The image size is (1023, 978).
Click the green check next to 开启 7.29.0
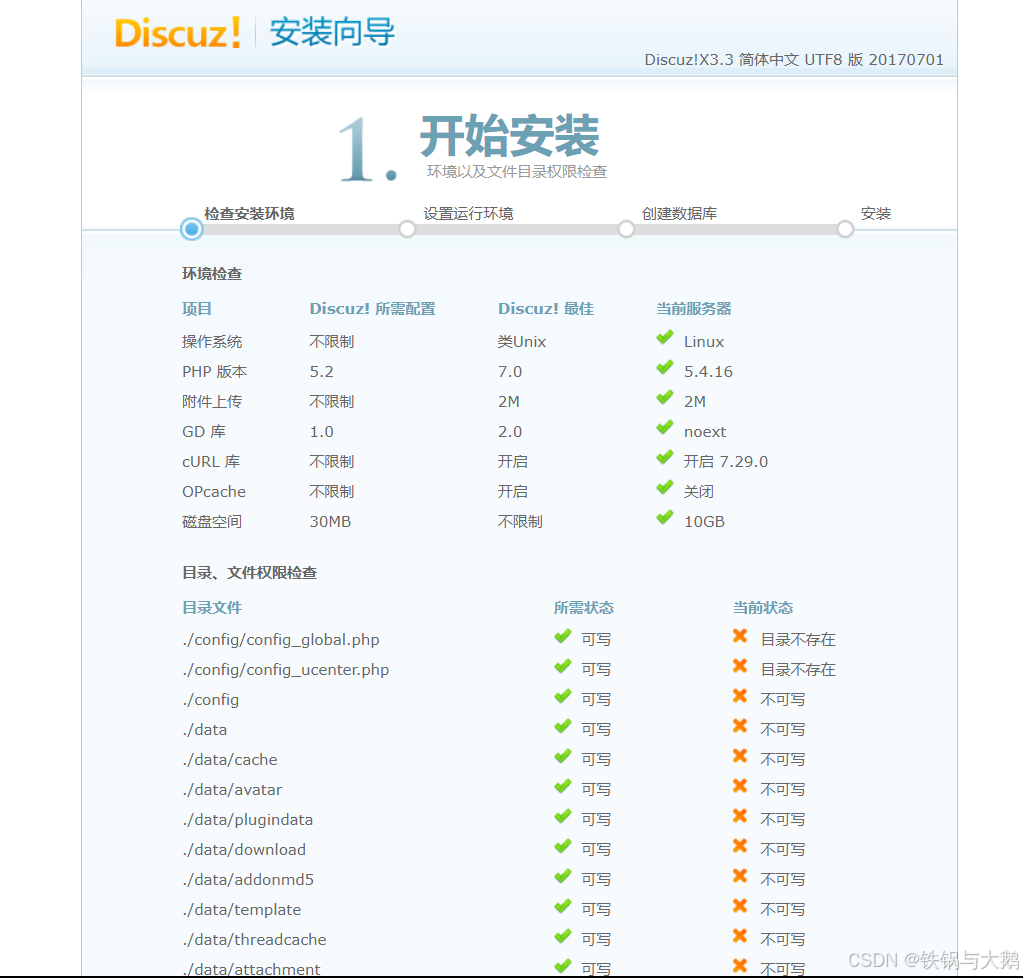[665, 457]
